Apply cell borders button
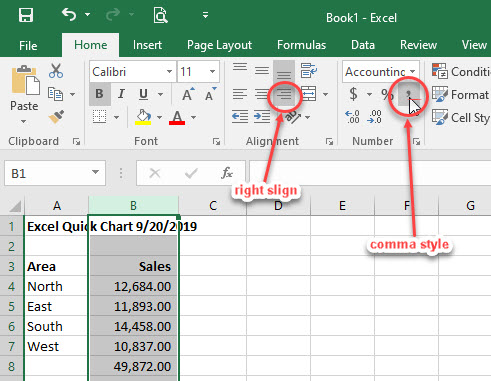Viewport: 491px width, 381px height. [x=99, y=117]
